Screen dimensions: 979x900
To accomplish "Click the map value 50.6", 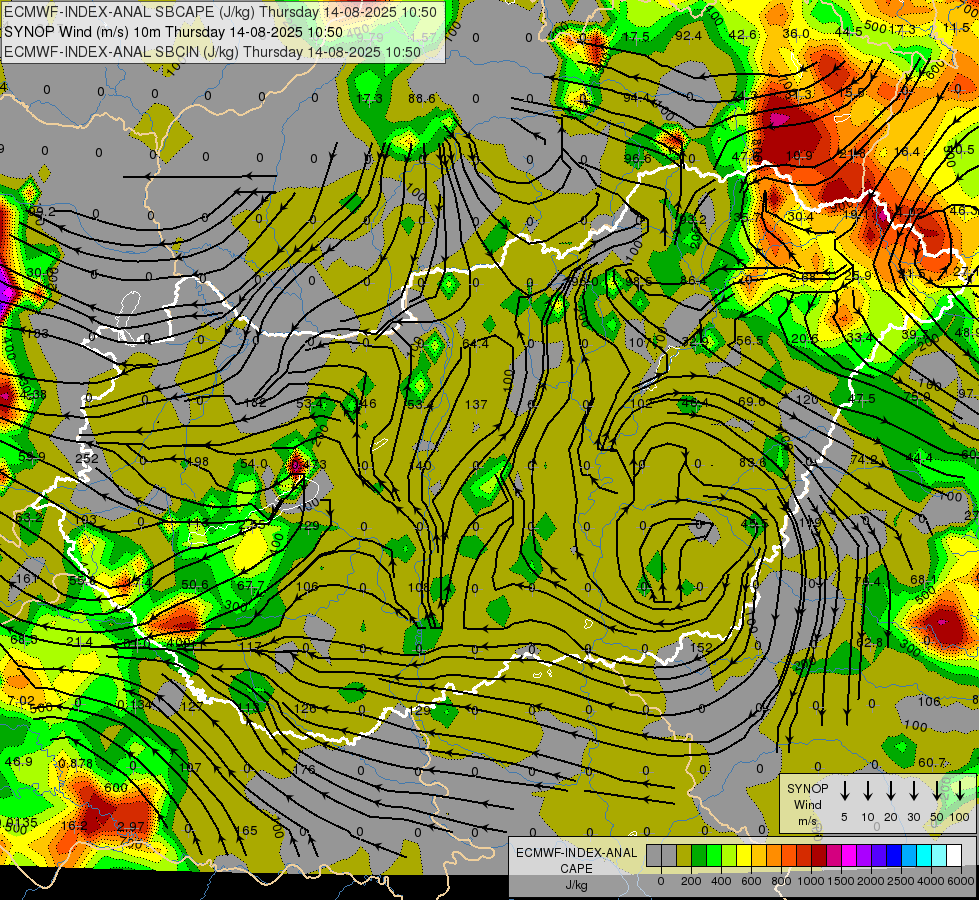I will pyautogui.click(x=195, y=585).
